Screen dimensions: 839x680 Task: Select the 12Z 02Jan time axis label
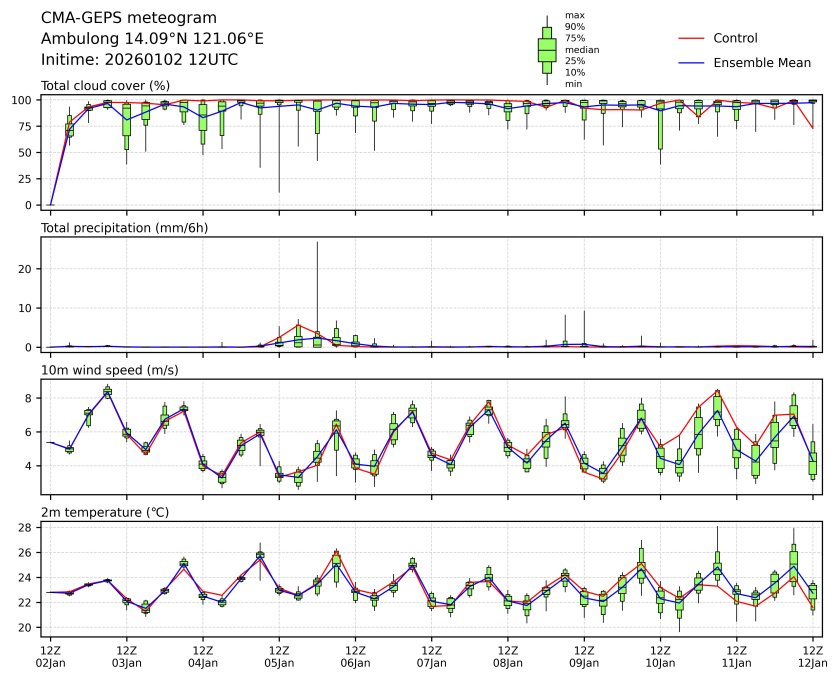pos(50,656)
